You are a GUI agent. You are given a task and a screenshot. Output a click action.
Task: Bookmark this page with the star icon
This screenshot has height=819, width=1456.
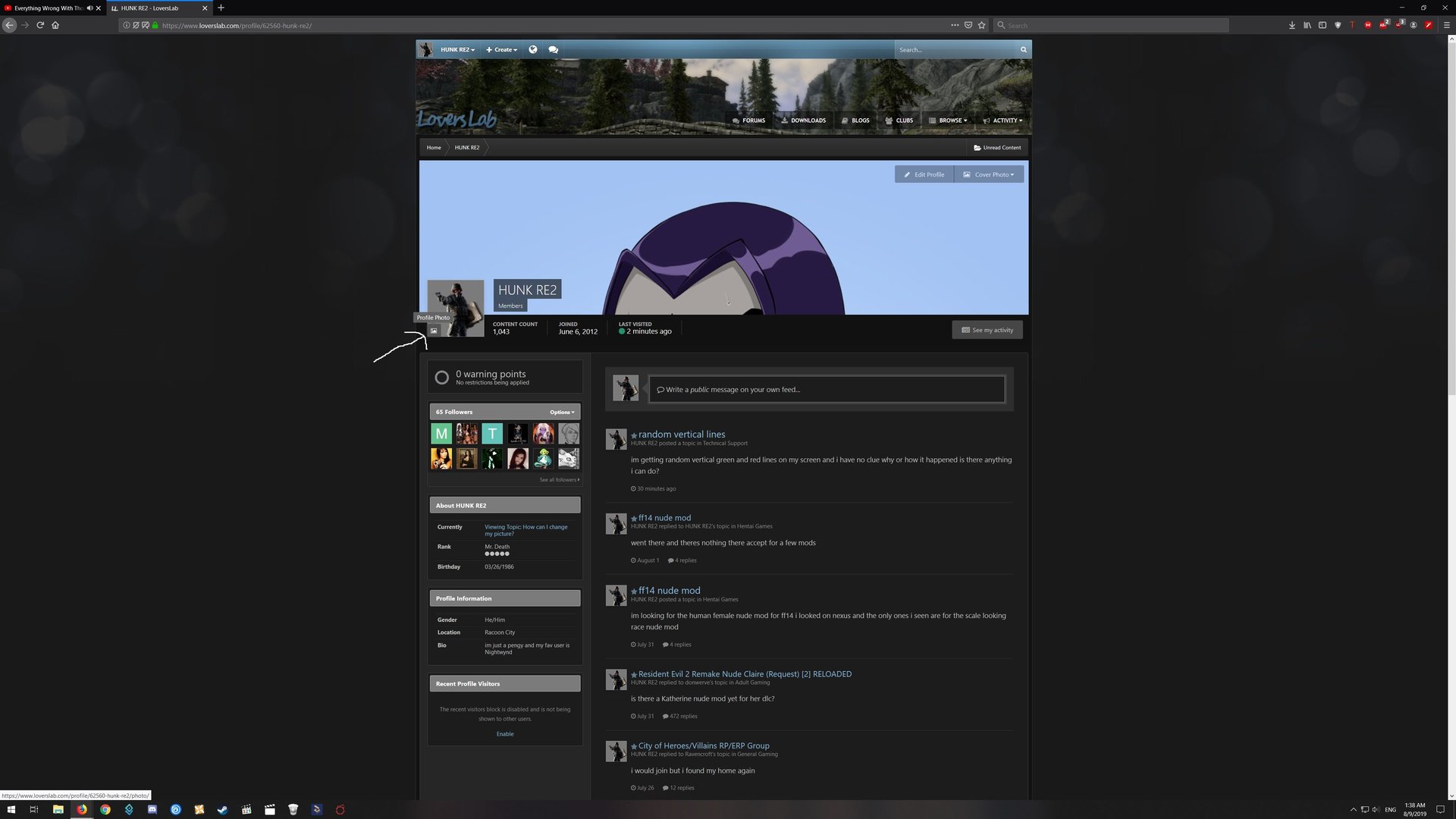[982, 25]
